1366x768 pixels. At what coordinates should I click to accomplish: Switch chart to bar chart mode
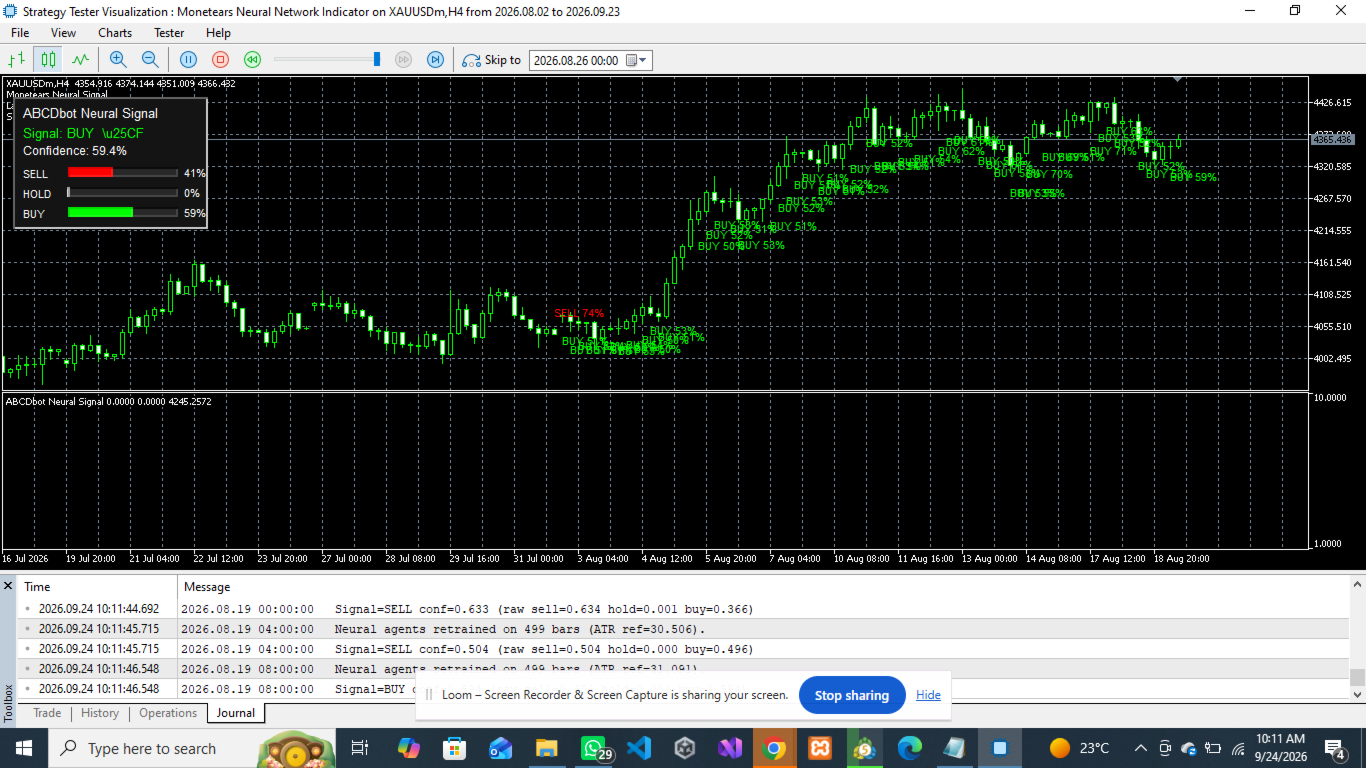[18, 60]
